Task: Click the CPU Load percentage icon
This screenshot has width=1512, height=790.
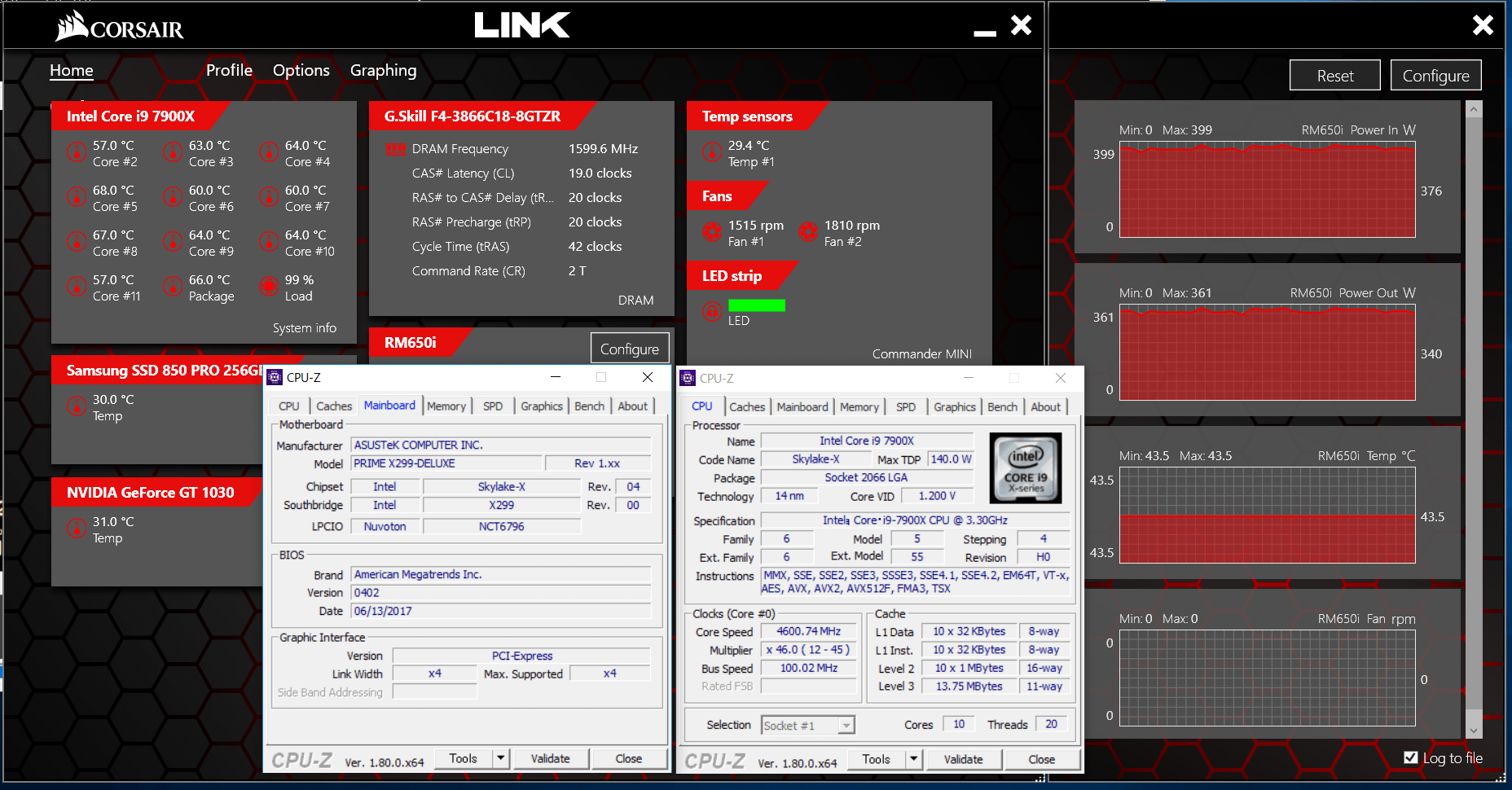Action: (269, 287)
